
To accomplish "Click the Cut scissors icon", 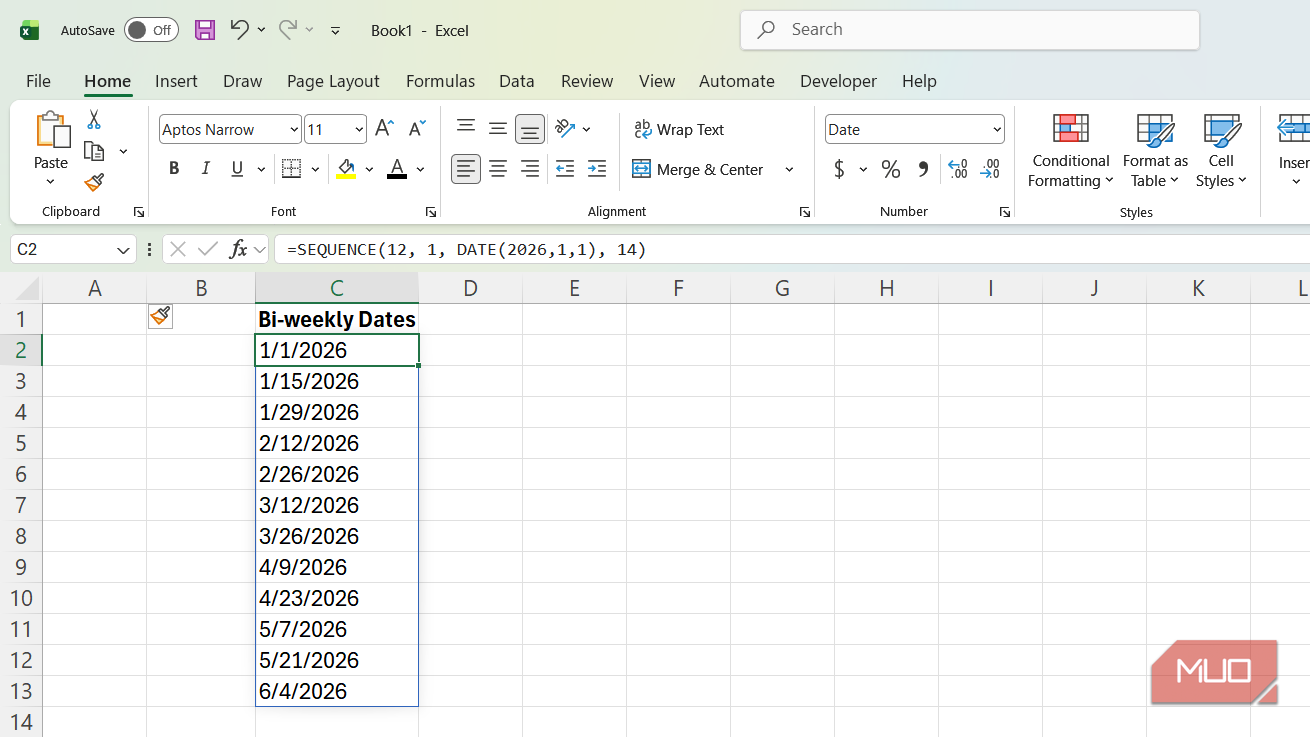I will 94,120.
